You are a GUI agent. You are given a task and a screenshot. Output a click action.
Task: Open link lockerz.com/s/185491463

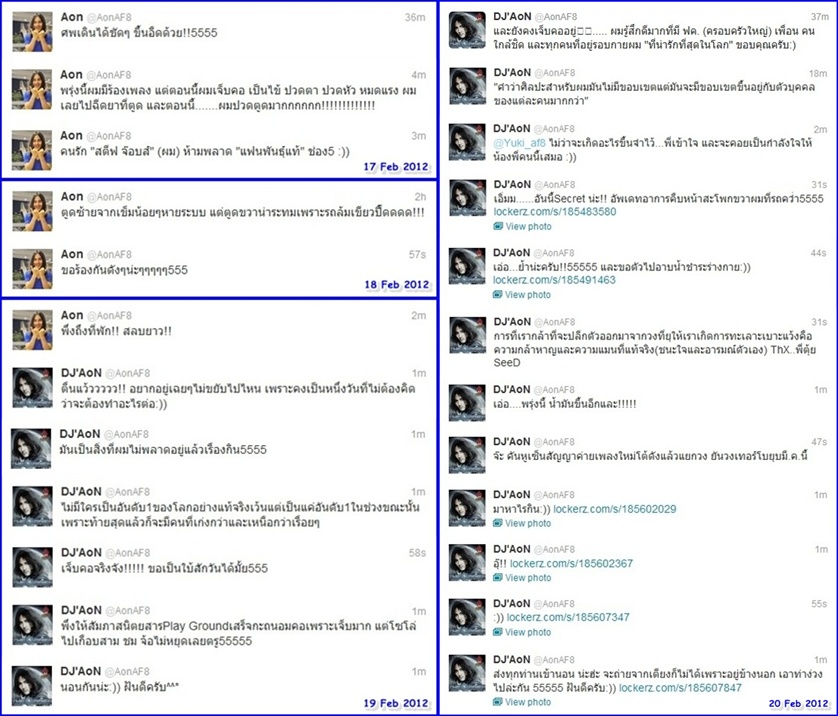[x=554, y=280]
